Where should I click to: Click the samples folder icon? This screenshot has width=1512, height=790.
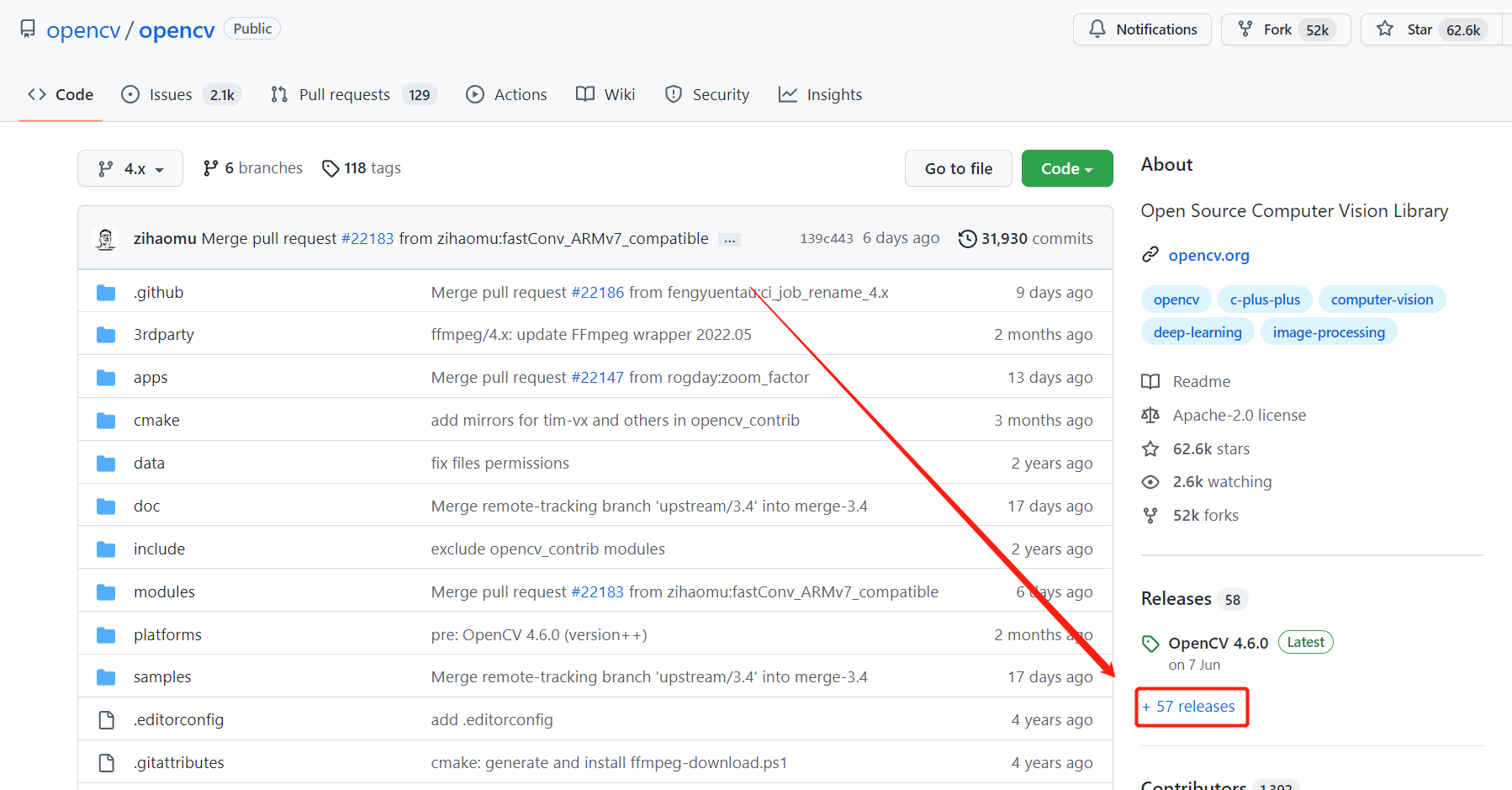coord(106,677)
